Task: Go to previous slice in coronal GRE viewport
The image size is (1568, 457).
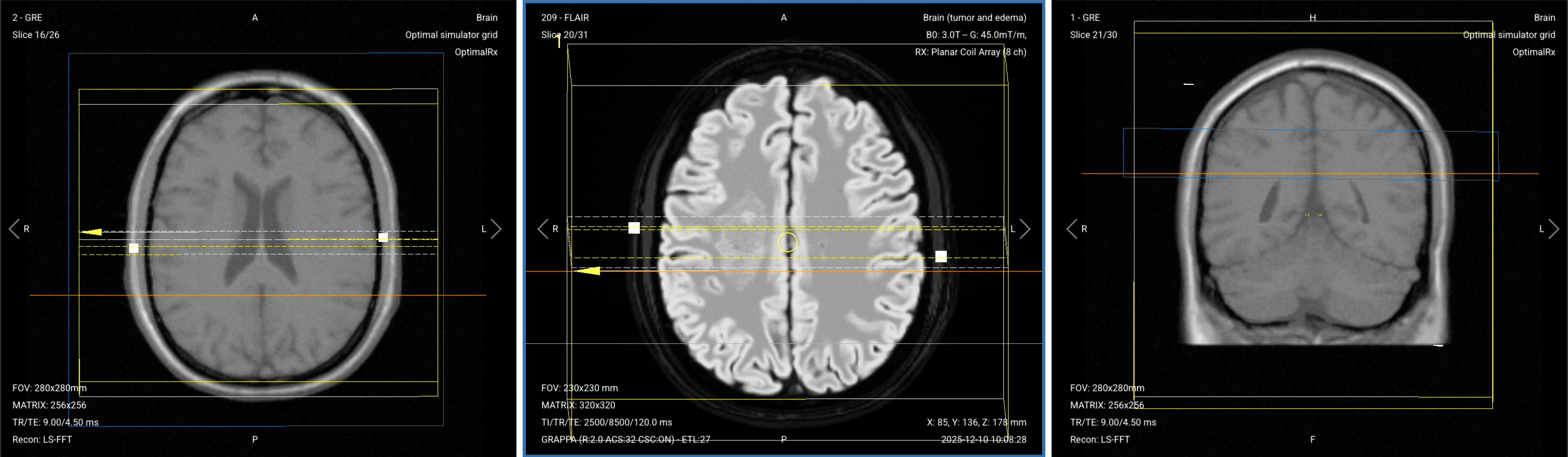Action: coord(1072,229)
